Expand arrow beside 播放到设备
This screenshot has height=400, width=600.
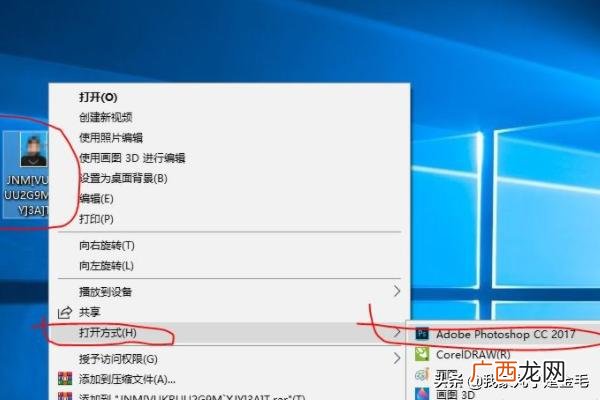point(397,292)
